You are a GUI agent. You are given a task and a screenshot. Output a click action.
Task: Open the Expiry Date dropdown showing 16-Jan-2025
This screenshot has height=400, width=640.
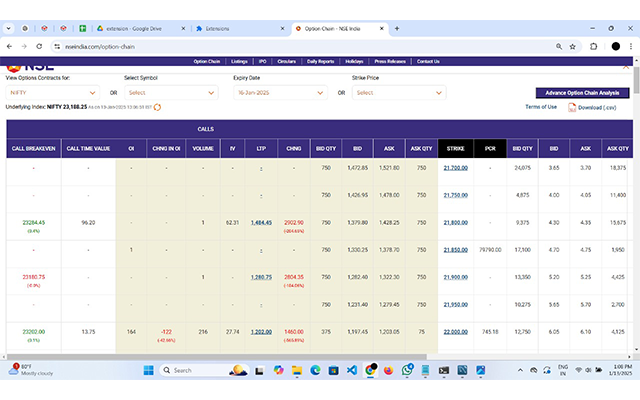280,93
